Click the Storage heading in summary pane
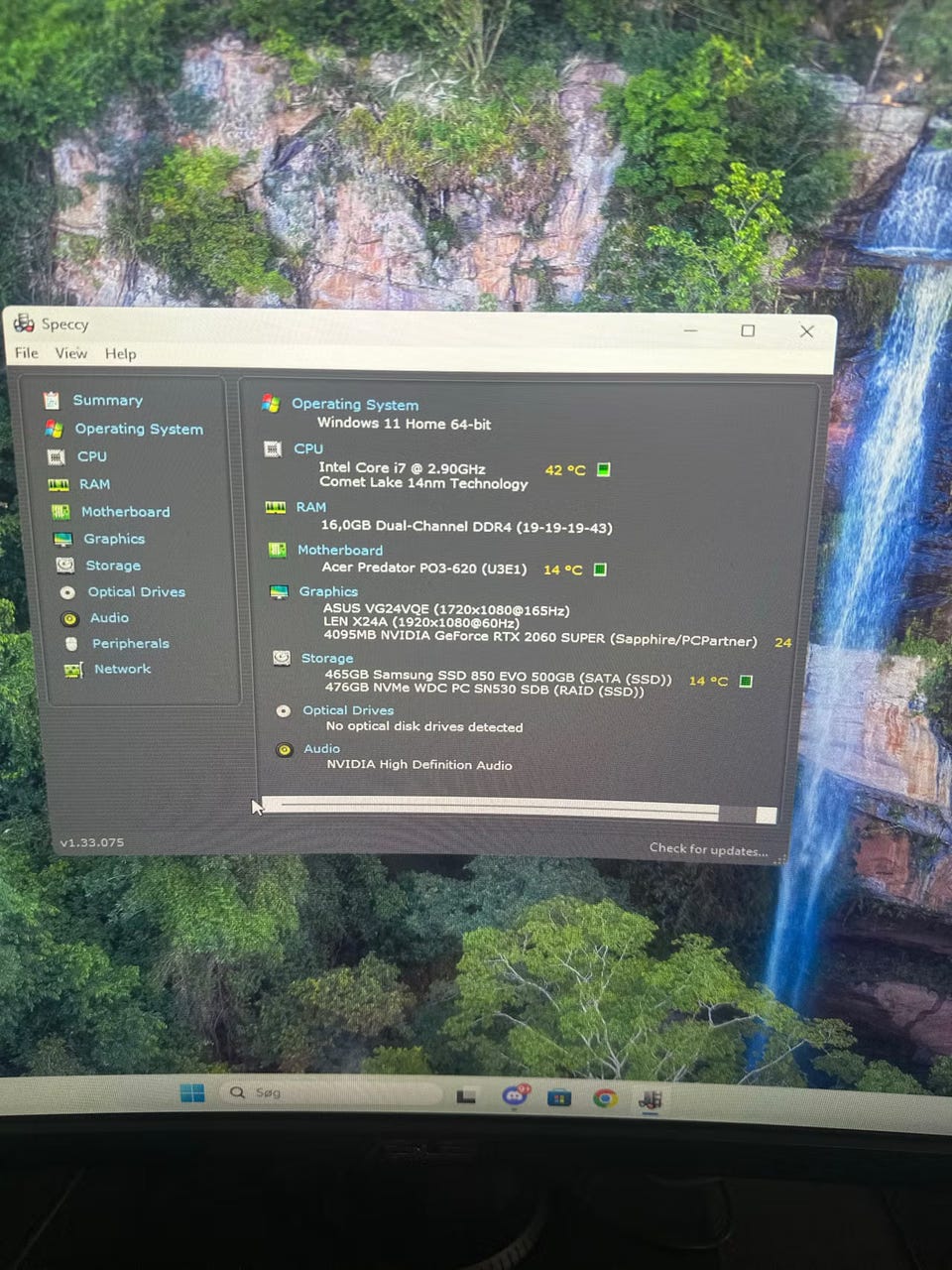 pos(326,658)
